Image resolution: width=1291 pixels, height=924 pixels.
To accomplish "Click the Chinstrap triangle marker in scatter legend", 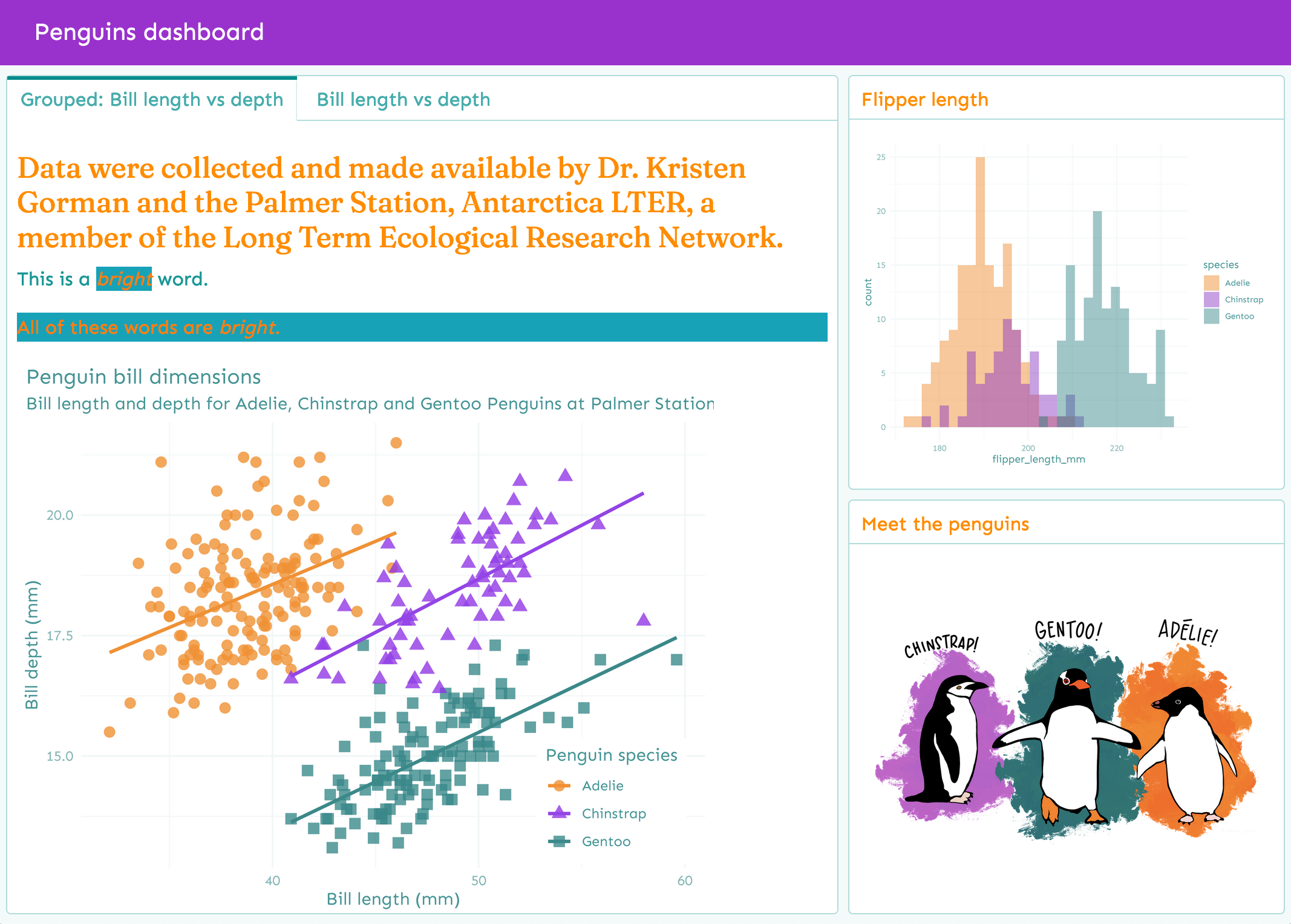I will [559, 813].
